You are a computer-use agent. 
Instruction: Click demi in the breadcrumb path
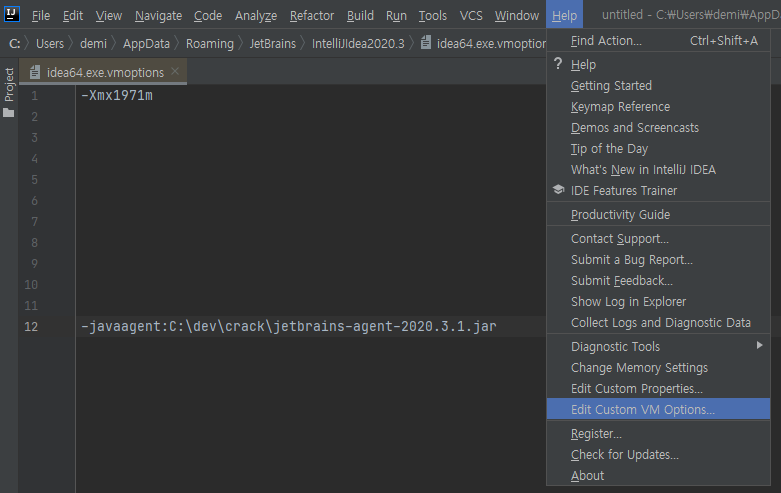tap(94, 44)
